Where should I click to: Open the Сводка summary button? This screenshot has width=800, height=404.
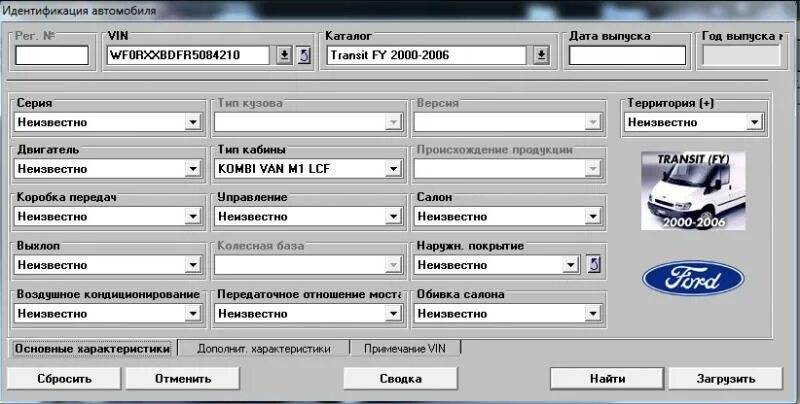401,379
